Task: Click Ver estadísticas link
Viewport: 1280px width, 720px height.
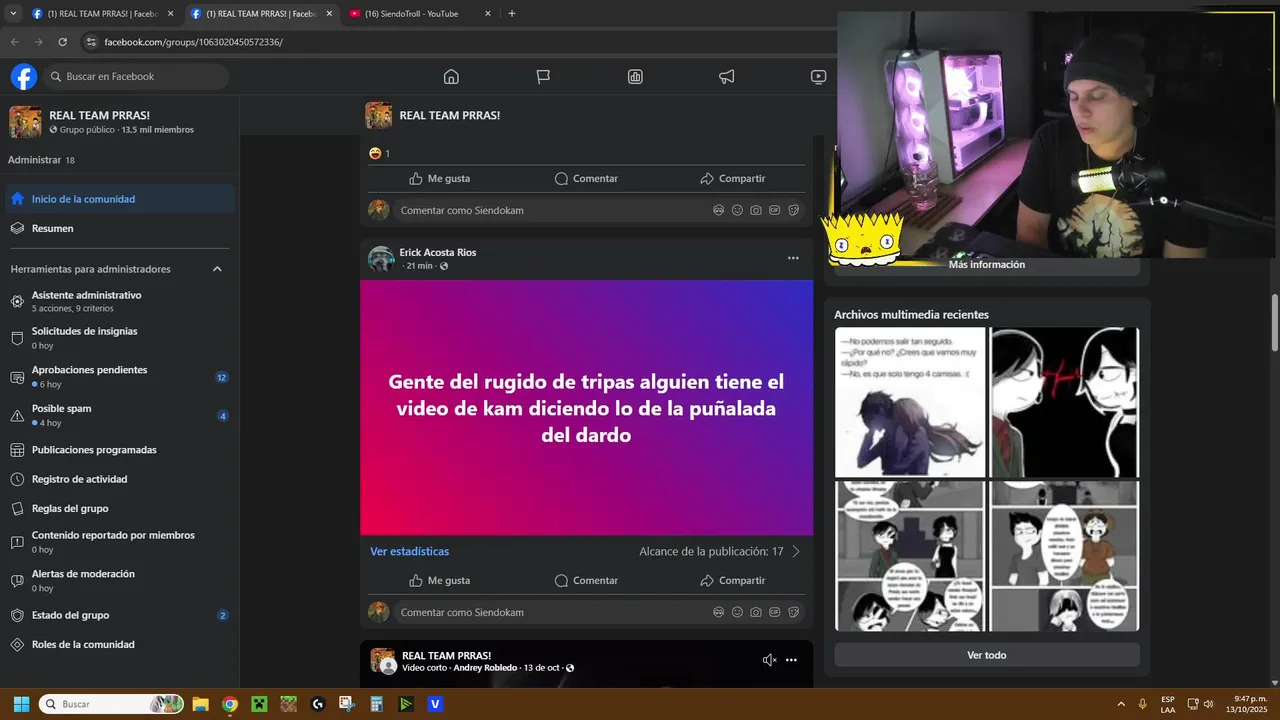Action: pos(409,551)
